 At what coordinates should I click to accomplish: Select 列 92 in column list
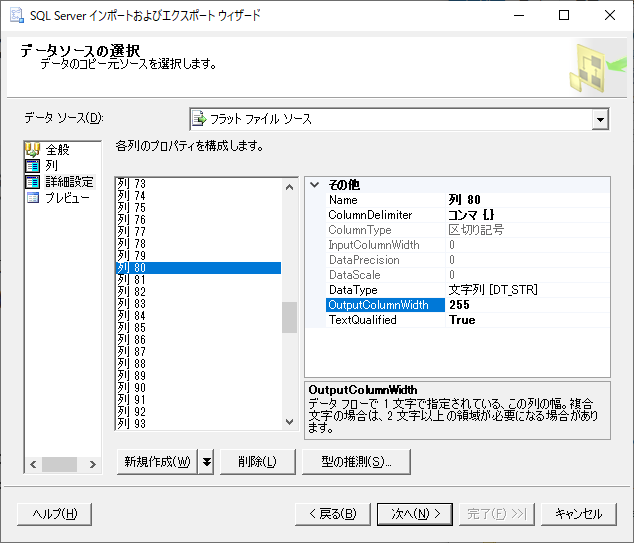[x=199, y=412]
